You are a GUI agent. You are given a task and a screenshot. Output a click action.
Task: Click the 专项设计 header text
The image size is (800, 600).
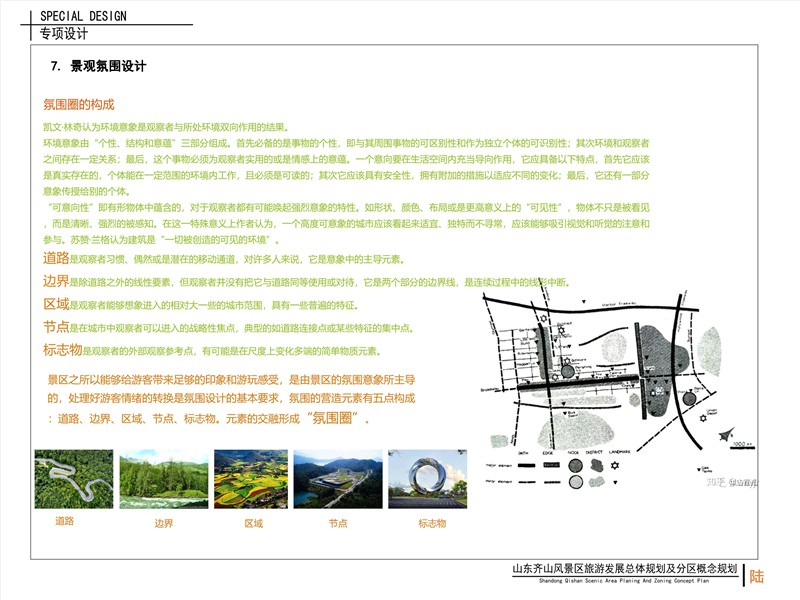tap(64, 34)
